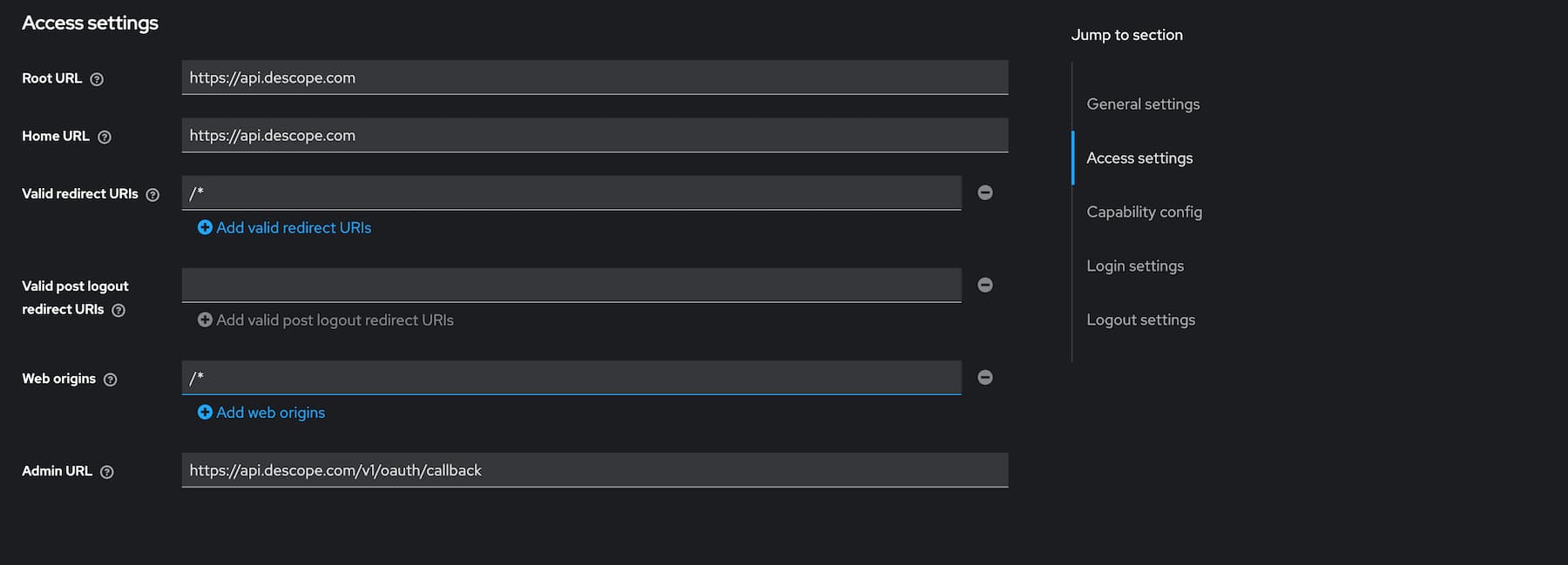Click the Web origins help icon
Image resolution: width=1568 pixels, height=565 pixels.
tap(110, 380)
